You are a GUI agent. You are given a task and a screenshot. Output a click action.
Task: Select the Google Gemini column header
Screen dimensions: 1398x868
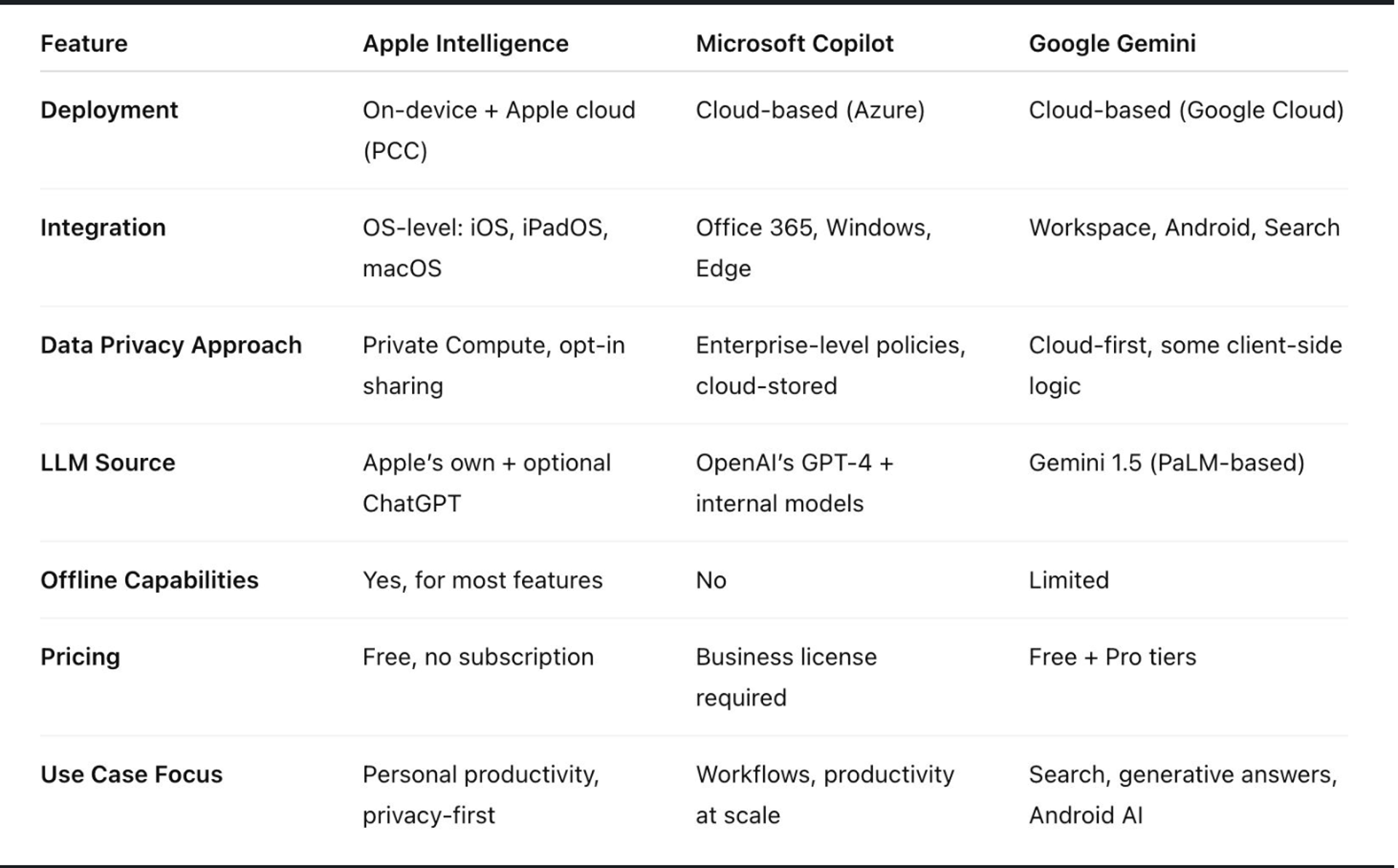(x=1112, y=44)
